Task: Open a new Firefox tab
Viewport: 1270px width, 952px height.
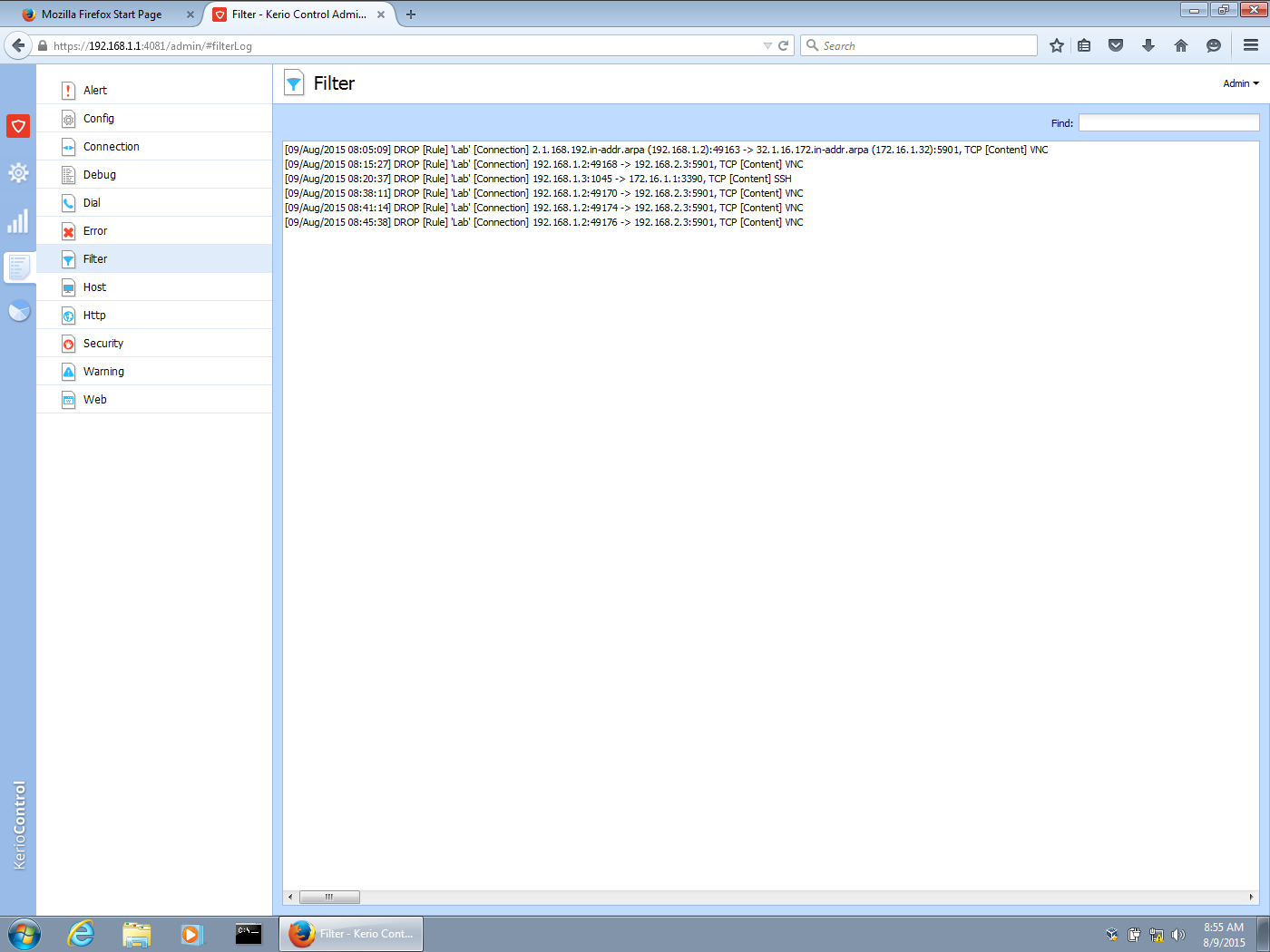Action: coord(411,15)
